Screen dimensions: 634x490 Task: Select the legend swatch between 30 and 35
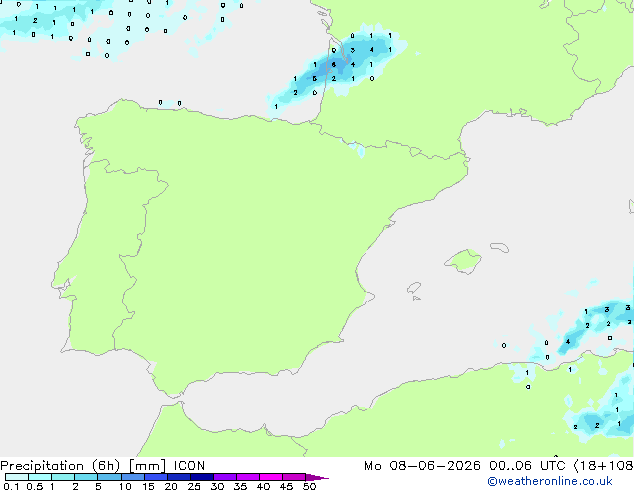[x=225, y=477]
